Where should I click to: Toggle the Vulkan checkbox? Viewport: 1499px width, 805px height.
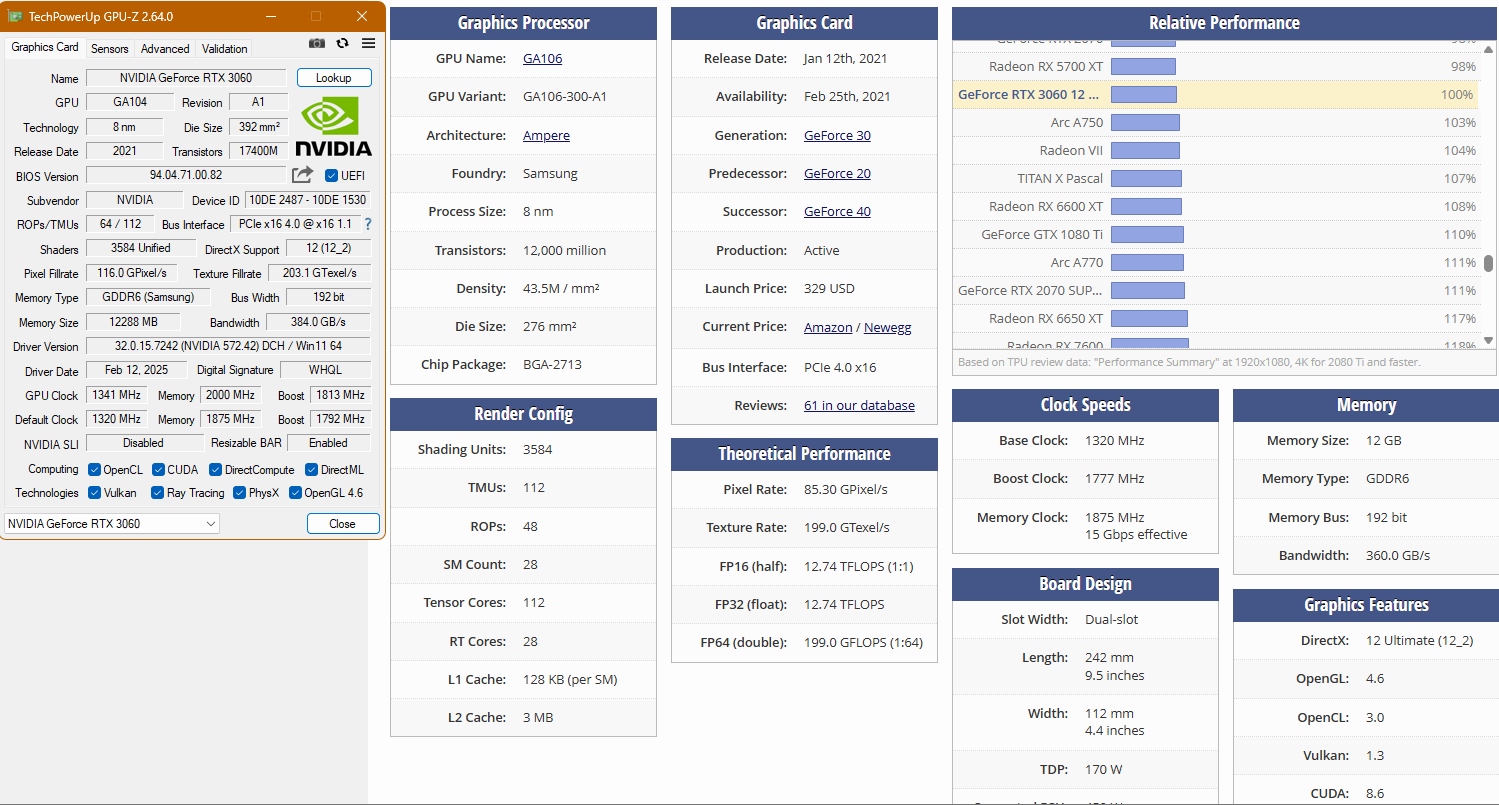point(94,493)
